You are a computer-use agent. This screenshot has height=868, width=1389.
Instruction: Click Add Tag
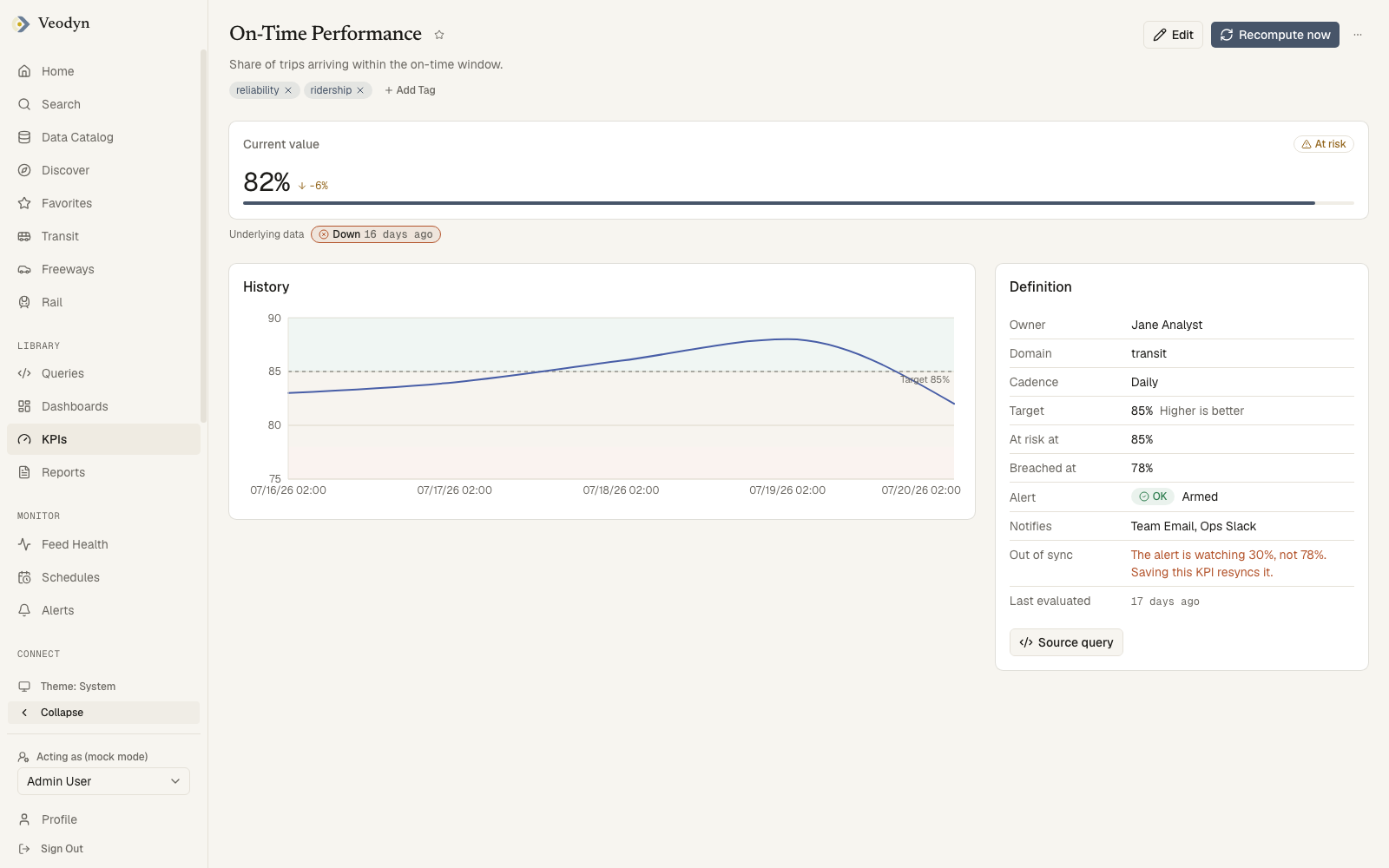410,90
